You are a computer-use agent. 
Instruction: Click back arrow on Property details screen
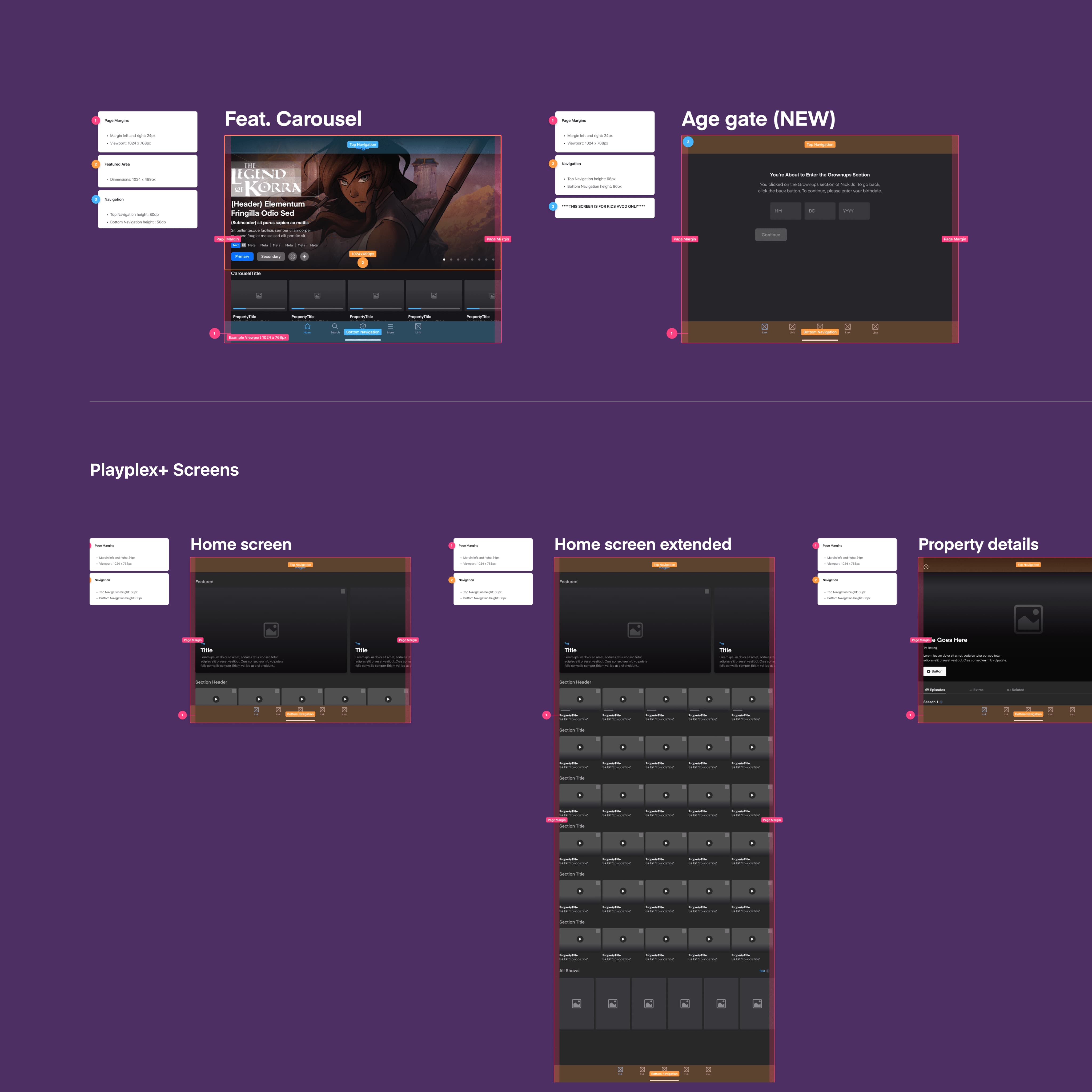click(926, 566)
